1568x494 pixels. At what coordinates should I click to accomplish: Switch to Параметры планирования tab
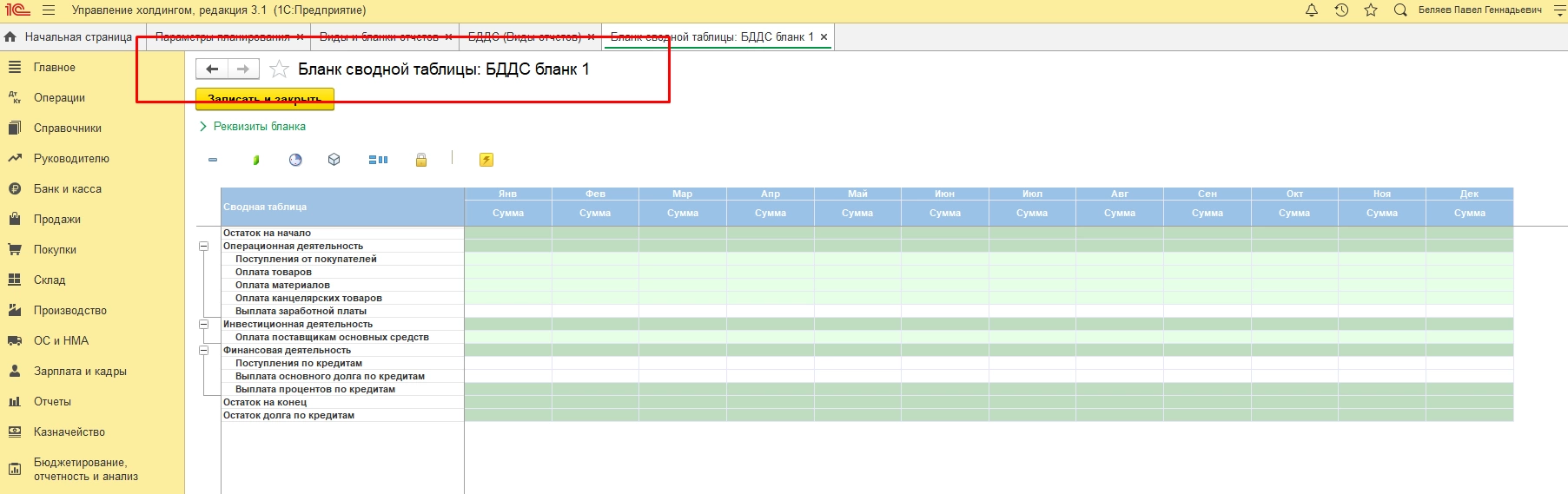tap(222, 36)
